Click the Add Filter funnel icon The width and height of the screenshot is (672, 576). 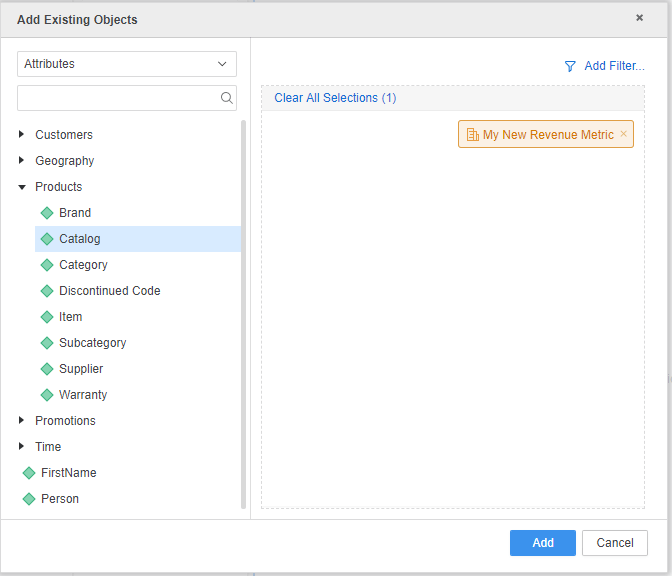(x=570, y=66)
